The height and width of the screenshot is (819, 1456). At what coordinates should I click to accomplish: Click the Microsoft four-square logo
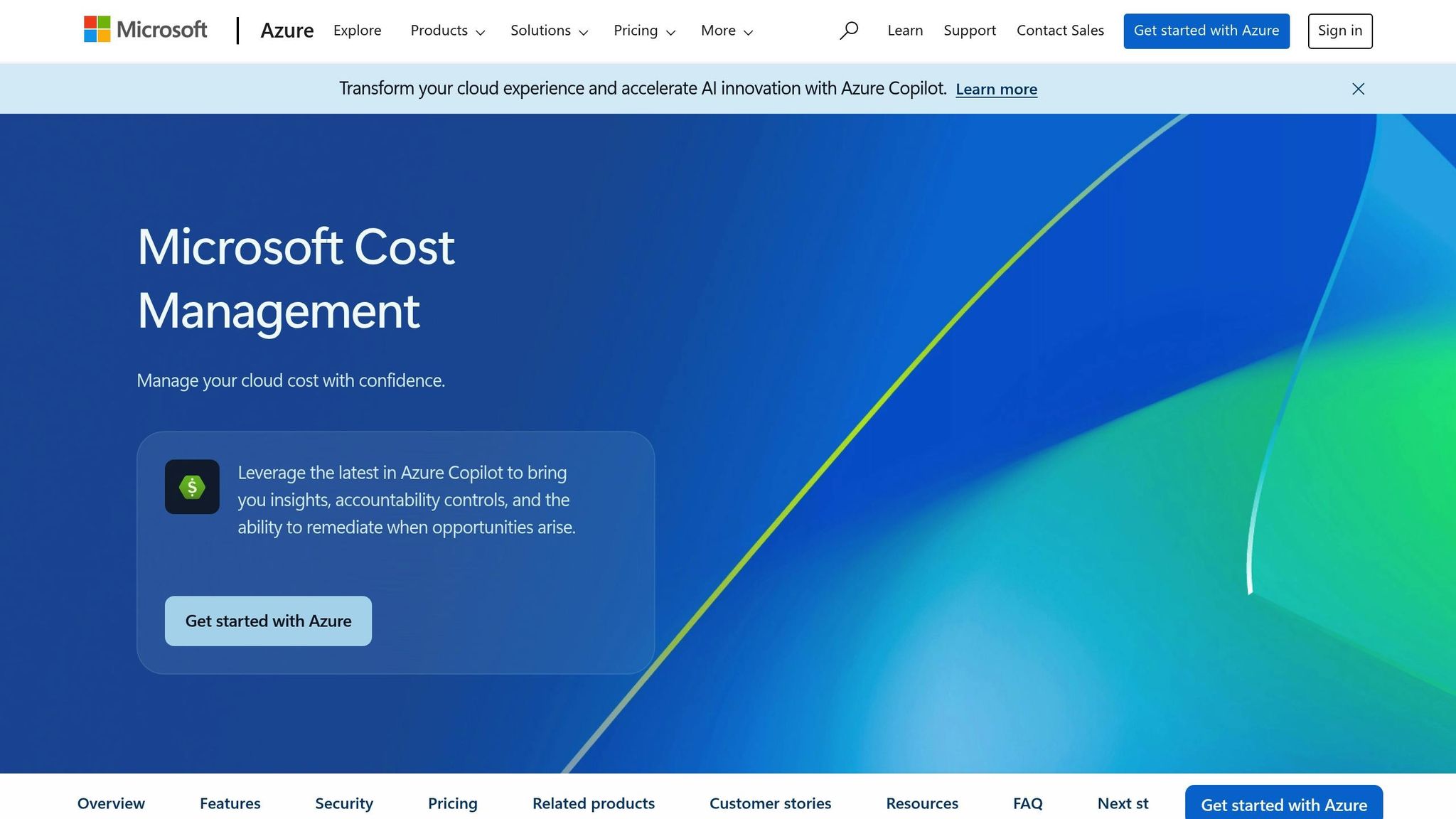coord(97,30)
